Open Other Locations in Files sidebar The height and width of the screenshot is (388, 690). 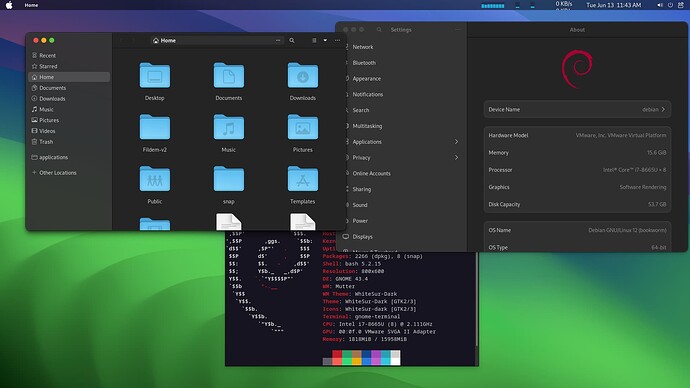[69, 172]
